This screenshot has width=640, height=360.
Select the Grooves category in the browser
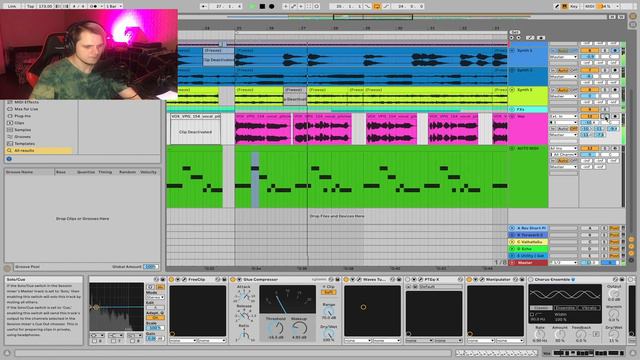point(23,137)
